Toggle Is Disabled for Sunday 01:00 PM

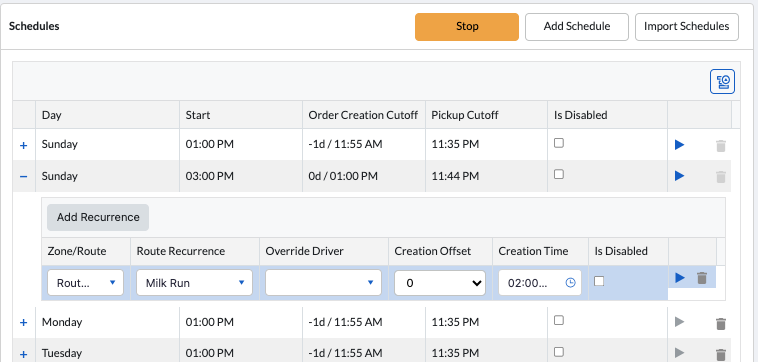tap(559, 143)
